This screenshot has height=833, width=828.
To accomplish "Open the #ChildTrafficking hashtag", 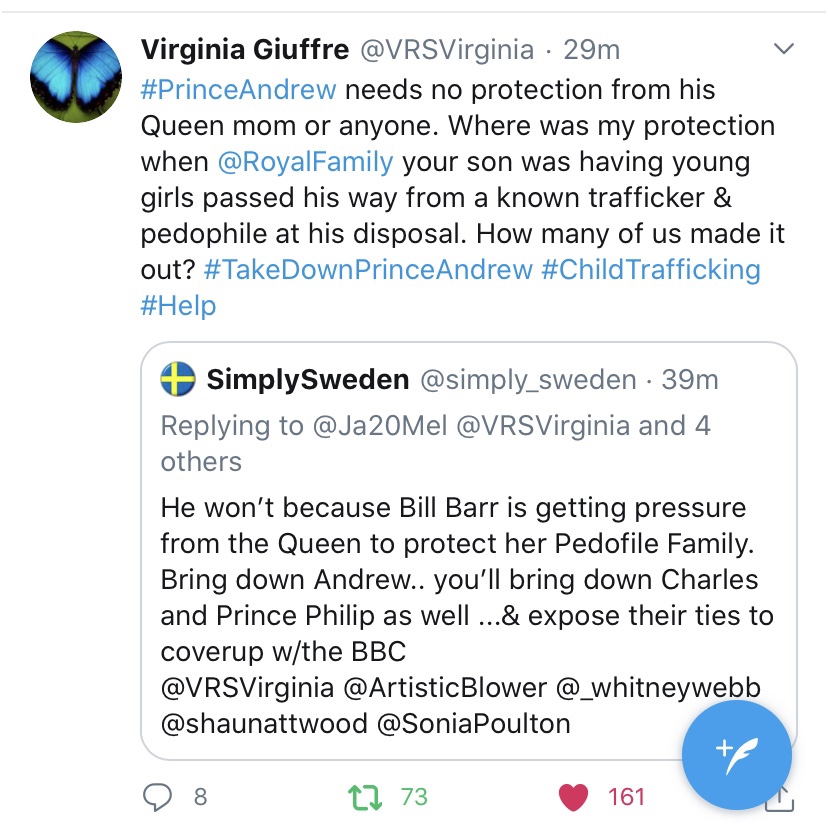I will pyautogui.click(x=651, y=269).
